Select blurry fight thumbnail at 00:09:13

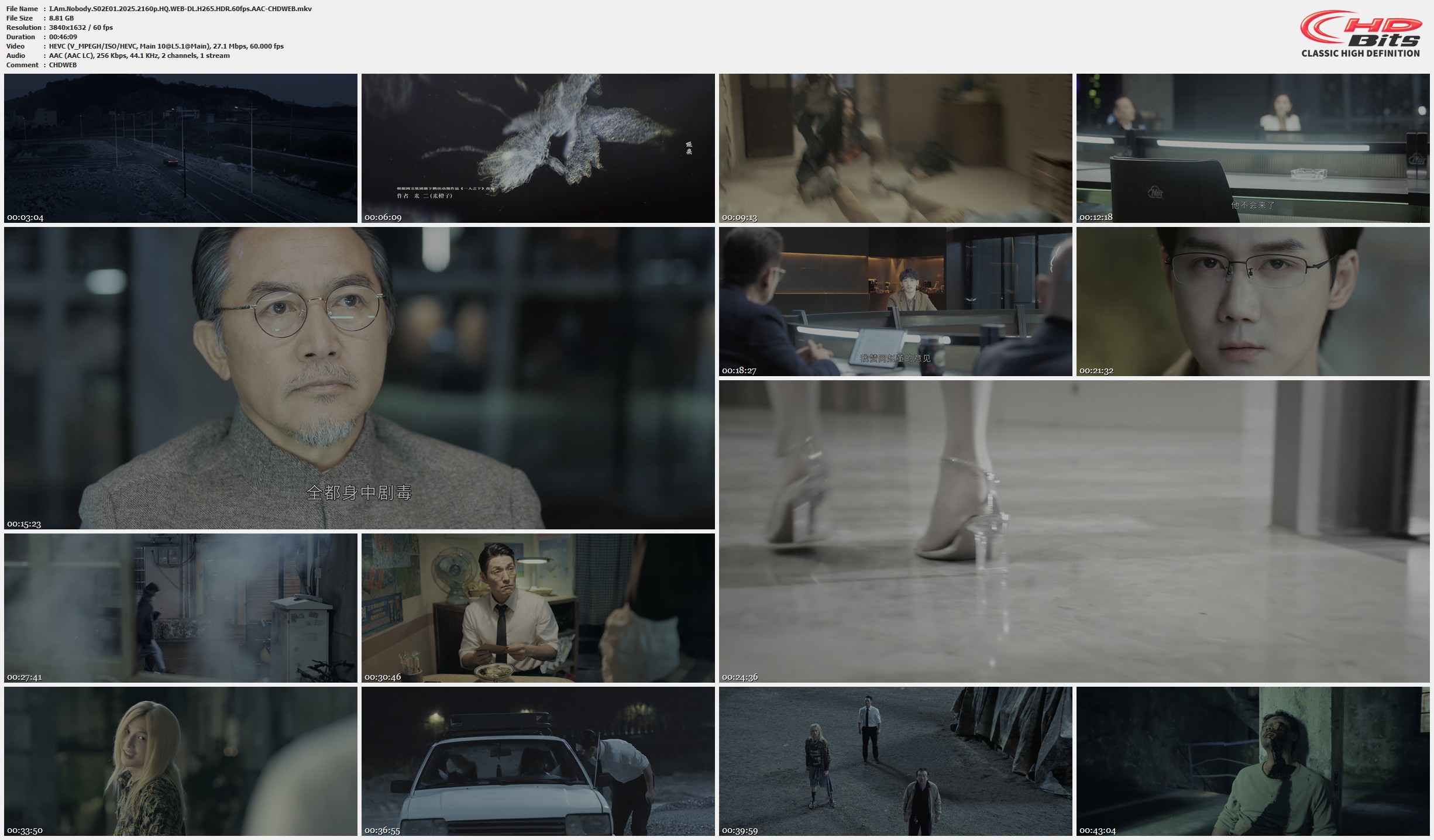coord(895,148)
